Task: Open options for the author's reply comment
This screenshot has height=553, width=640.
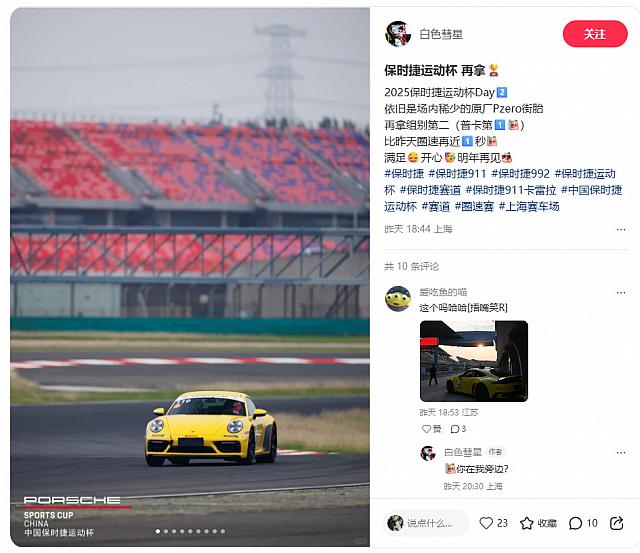Action: [x=621, y=452]
